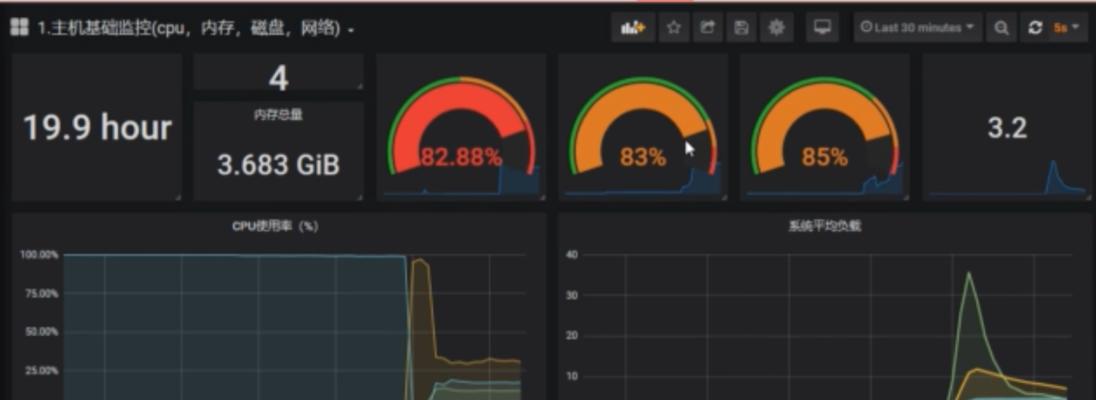Screen dimensions: 1096x400
Task: Refresh the dashboard with circular arrows
Action: [1035, 28]
